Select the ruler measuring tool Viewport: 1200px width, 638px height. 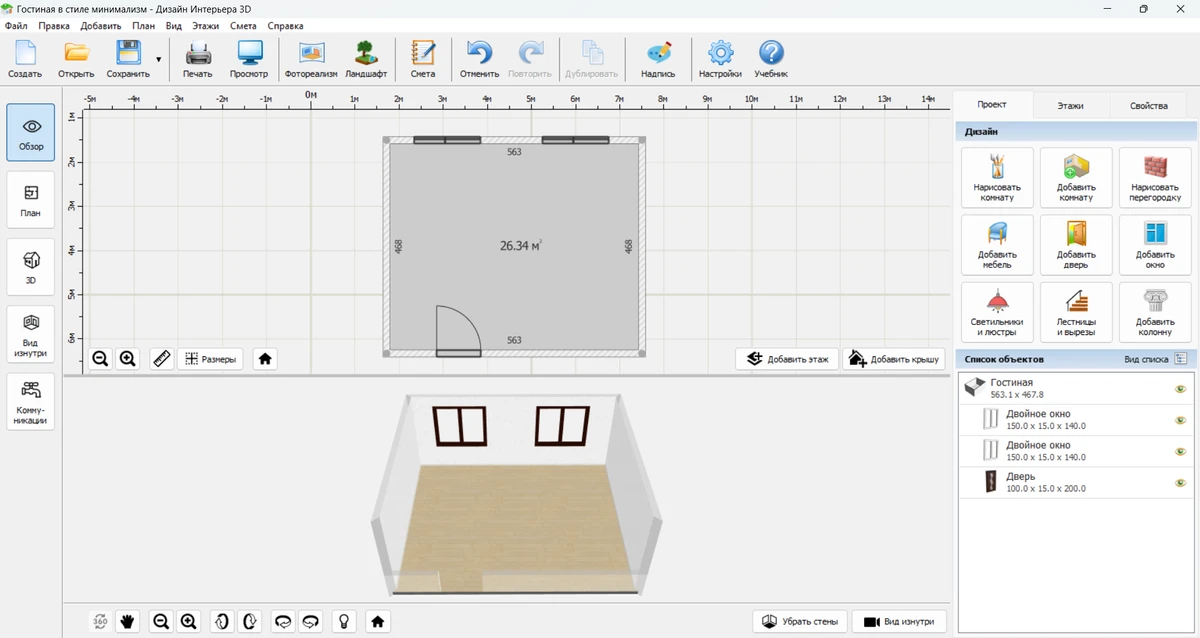click(162, 359)
